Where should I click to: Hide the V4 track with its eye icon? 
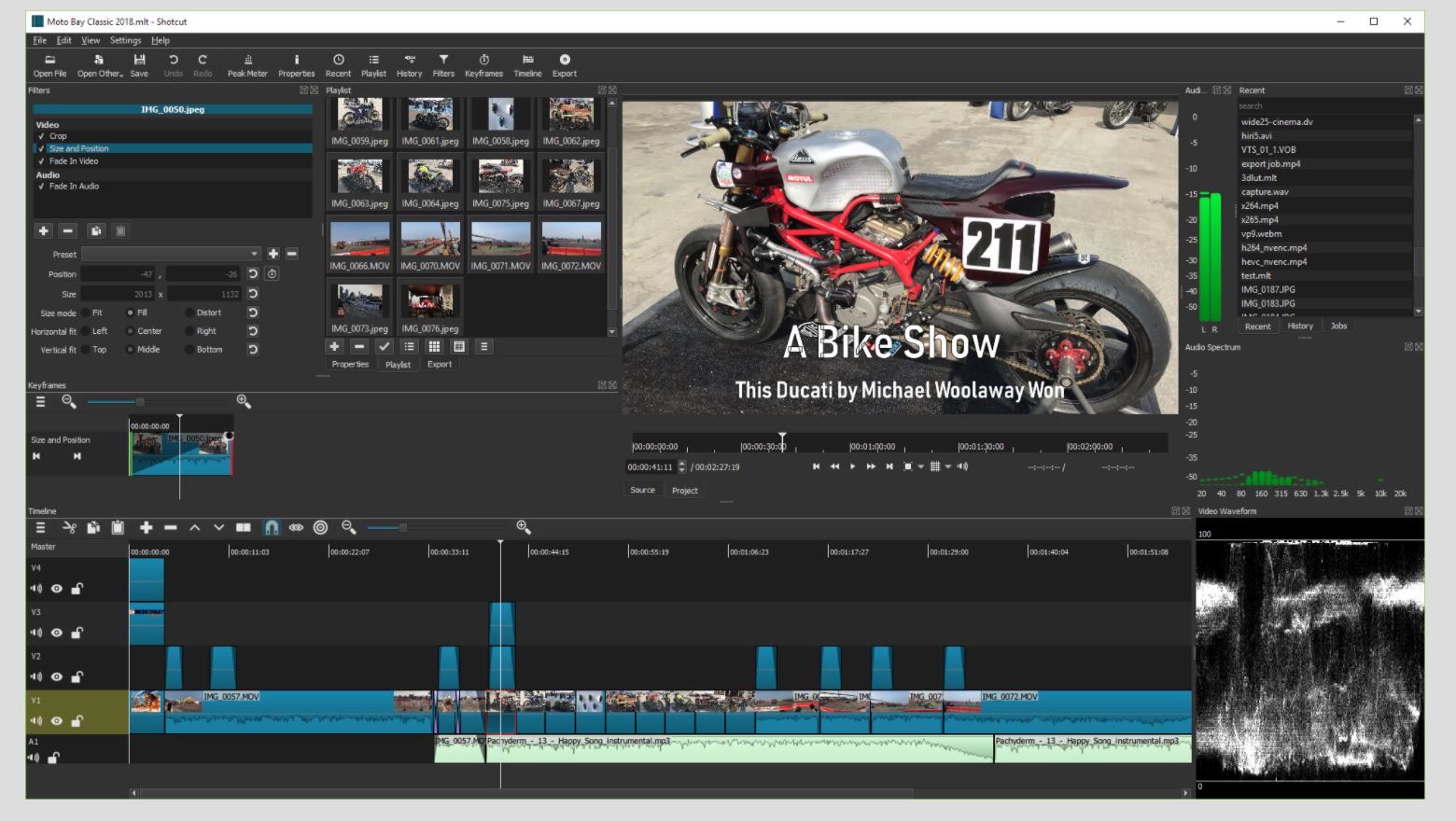(57, 589)
